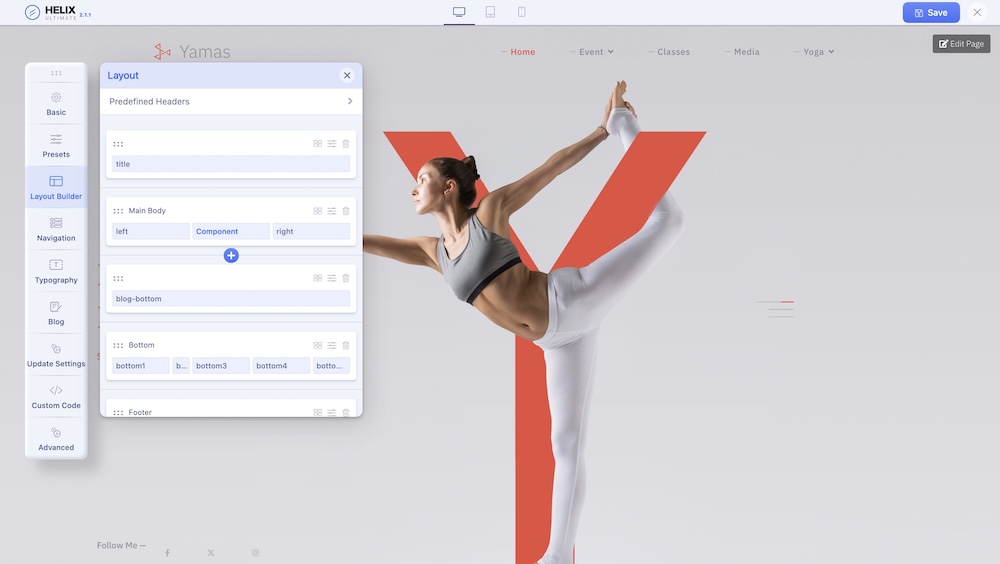1000x564 pixels.
Task: Delete the Bottom row
Action: pos(346,345)
